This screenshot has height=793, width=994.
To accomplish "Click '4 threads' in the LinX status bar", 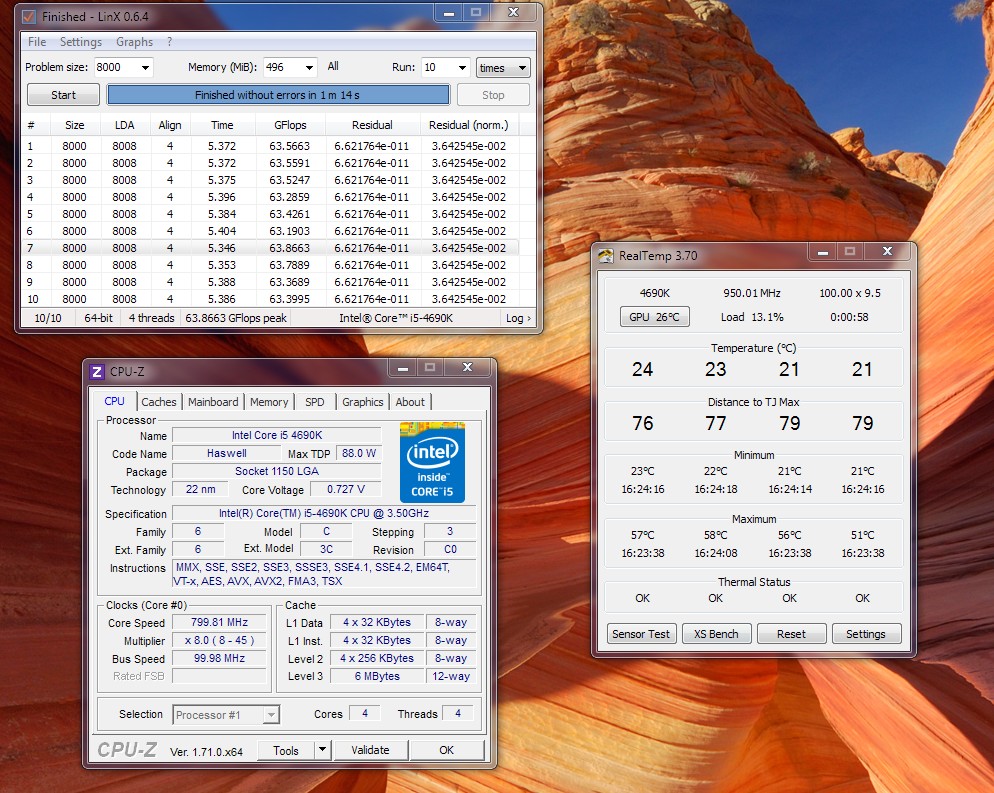I will click(152, 318).
